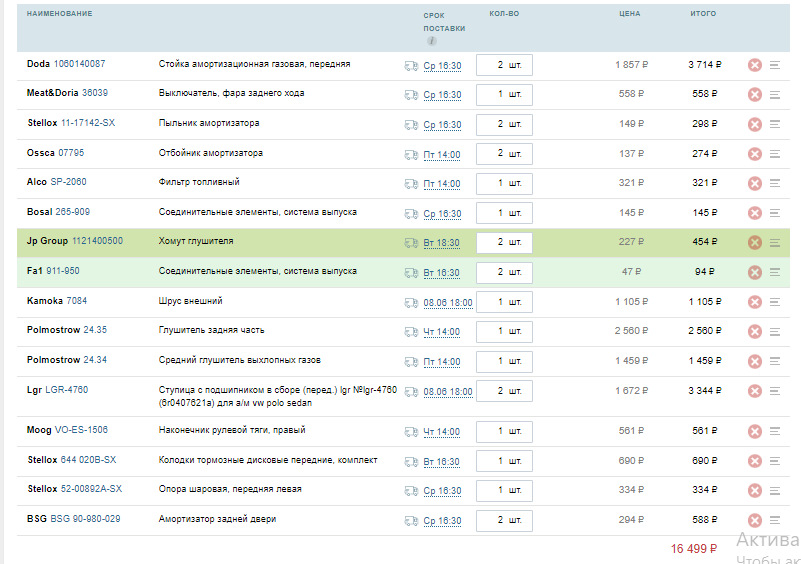Remove the Doda 1060140087 item from cart
801x564 pixels.
coord(755,65)
